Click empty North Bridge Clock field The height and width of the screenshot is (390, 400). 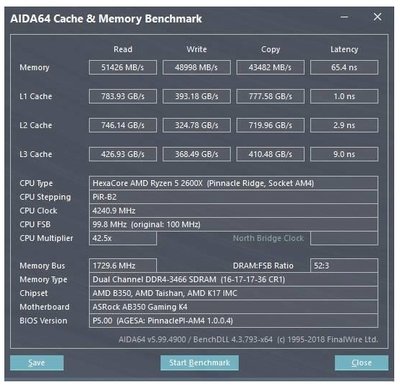point(344,238)
